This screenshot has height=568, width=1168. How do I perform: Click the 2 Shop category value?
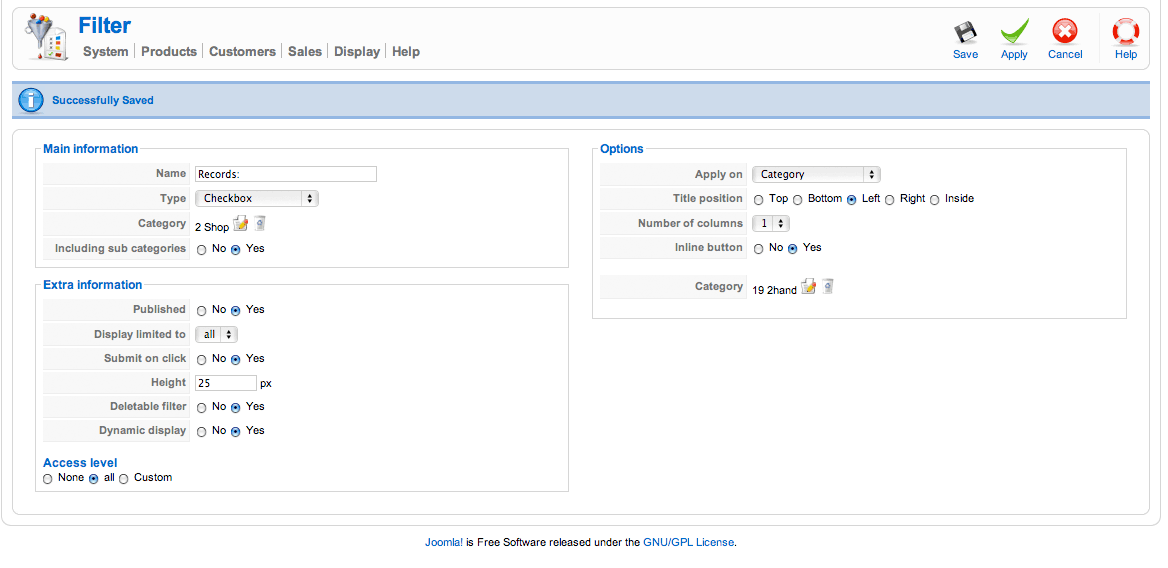pyautogui.click(x=212, y=227)
